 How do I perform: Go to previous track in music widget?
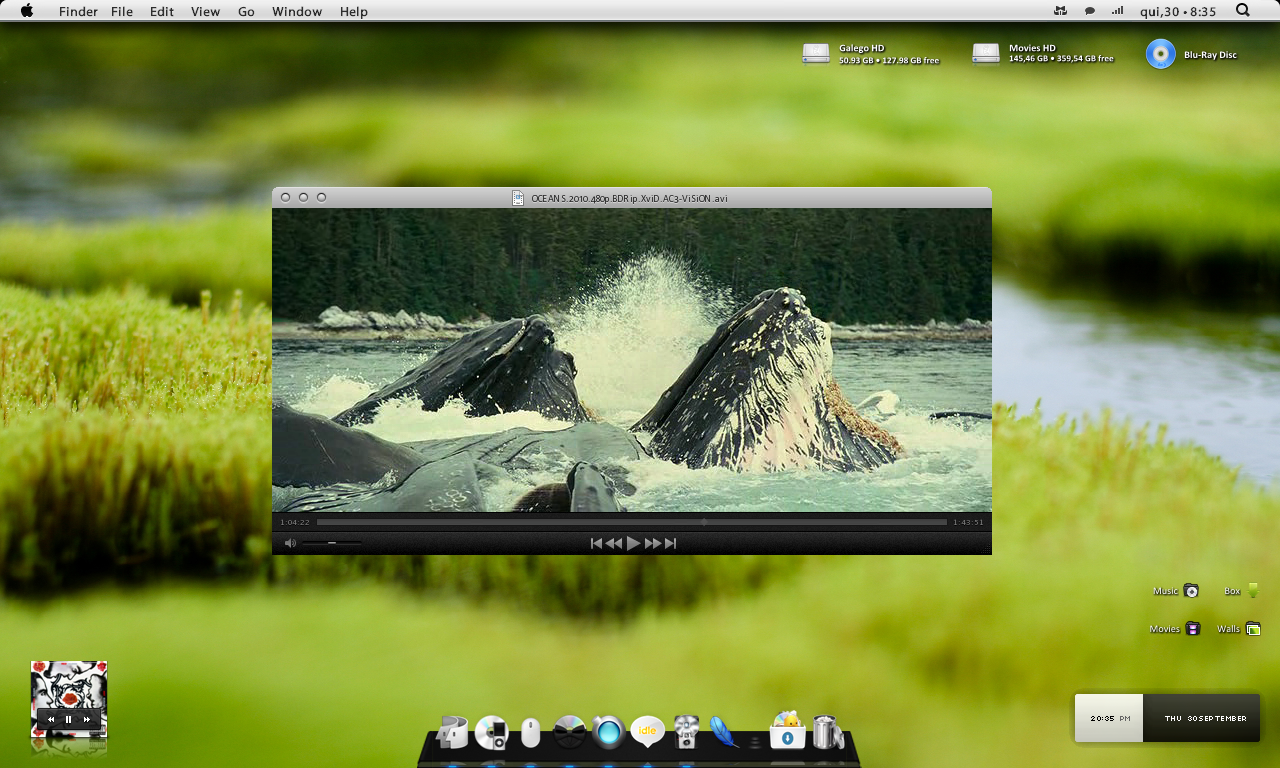click(x=51, y=719)
